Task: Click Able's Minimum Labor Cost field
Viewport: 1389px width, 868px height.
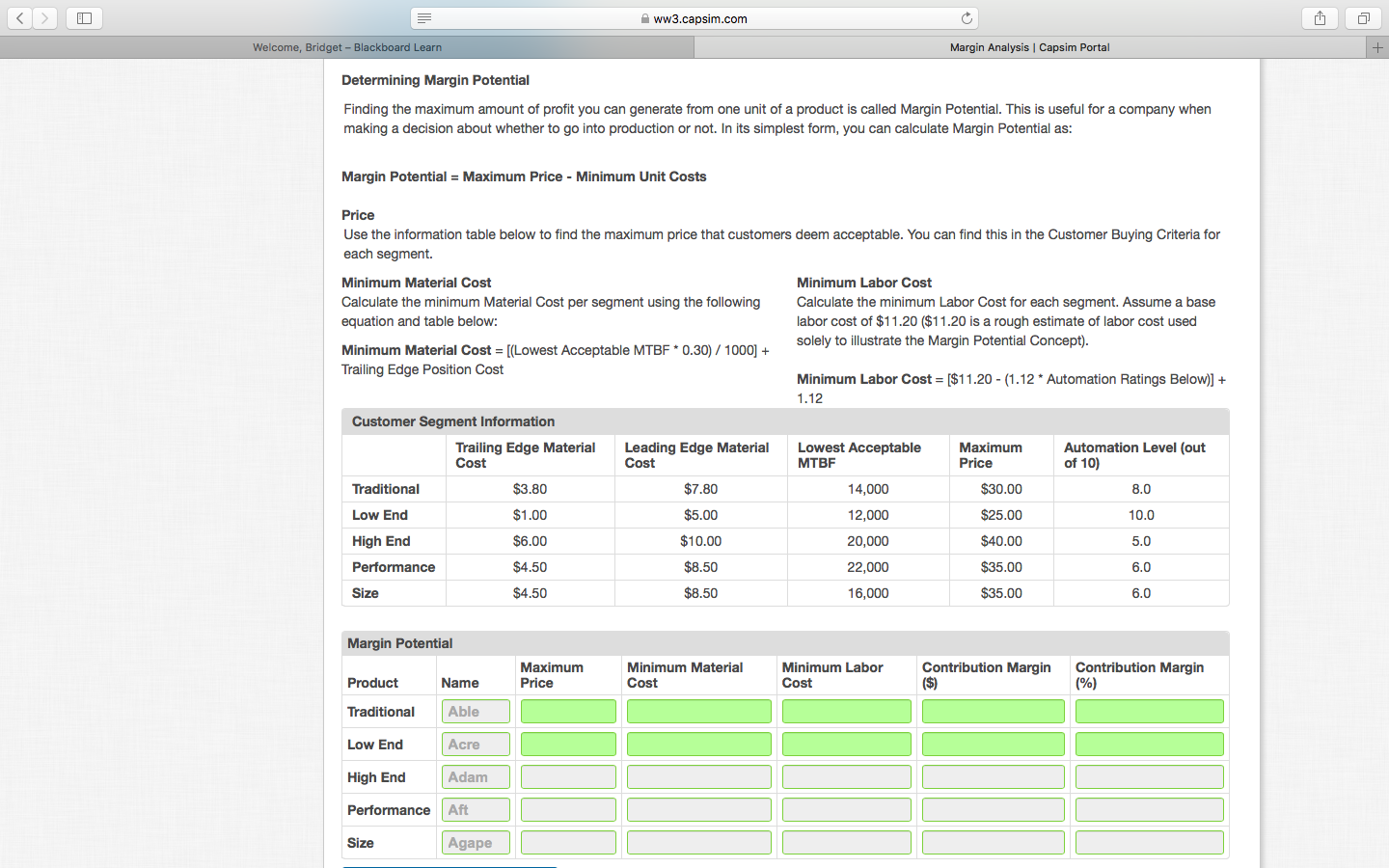Action: (846, 711)
